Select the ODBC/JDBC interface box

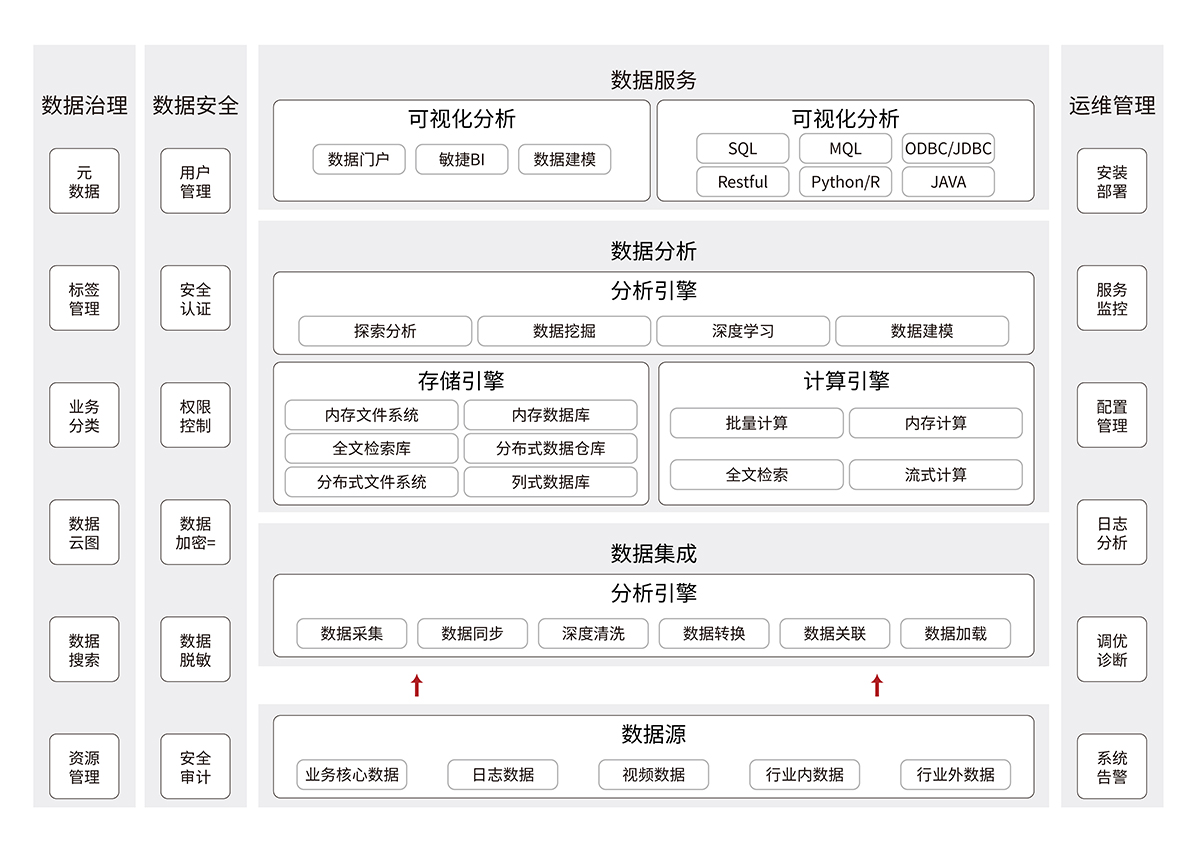click(948, 149)
